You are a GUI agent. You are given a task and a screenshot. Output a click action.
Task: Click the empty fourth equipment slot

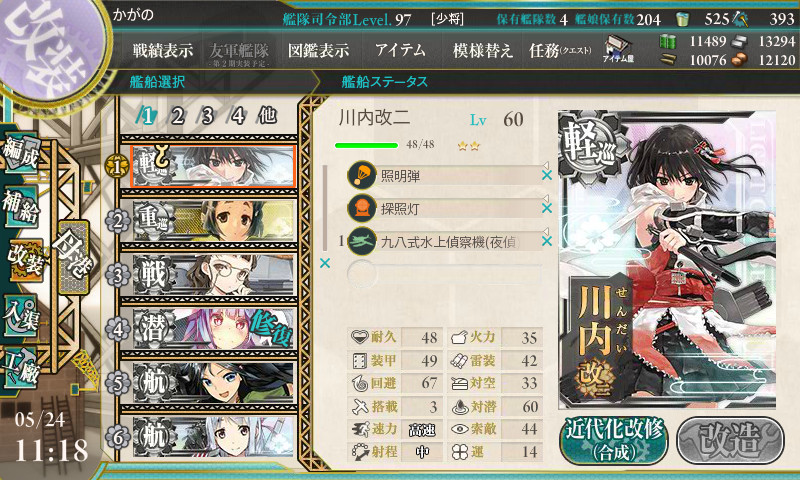pyautogui.click(x=444, y=273)
